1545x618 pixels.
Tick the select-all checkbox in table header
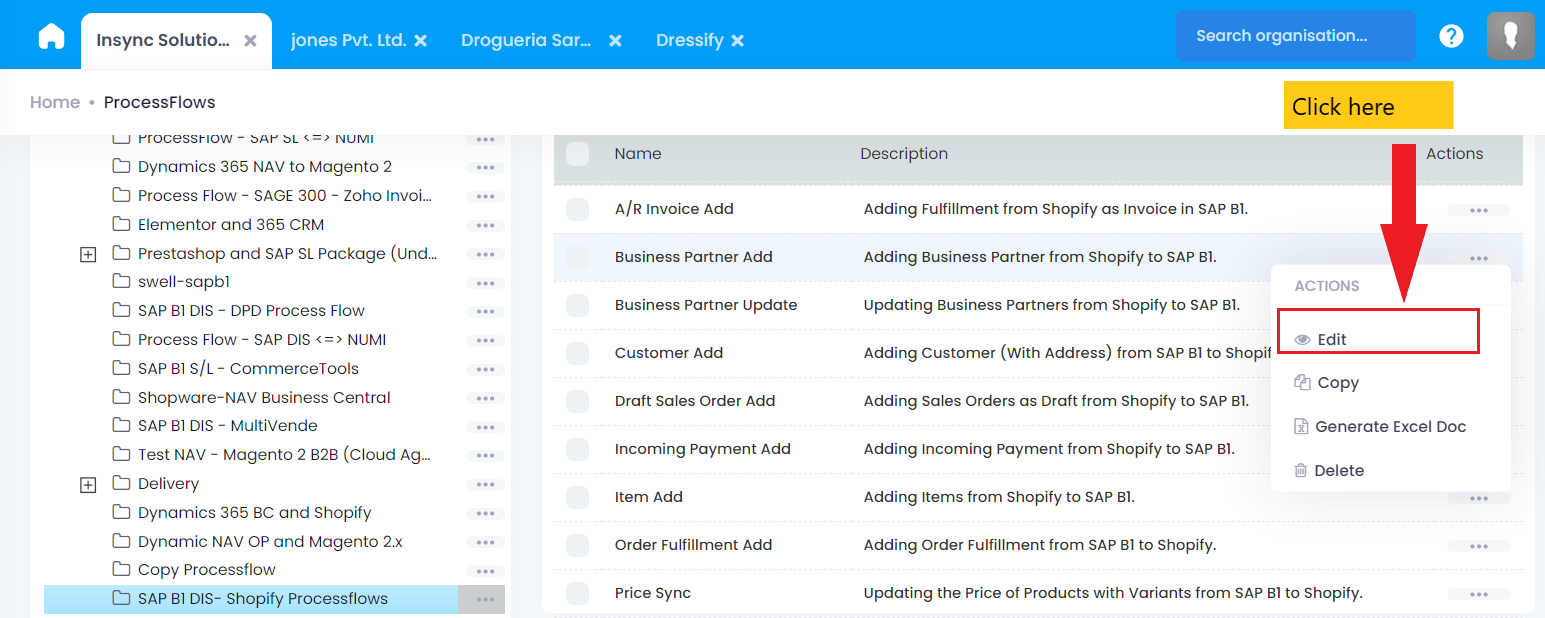tap(577, 154)
